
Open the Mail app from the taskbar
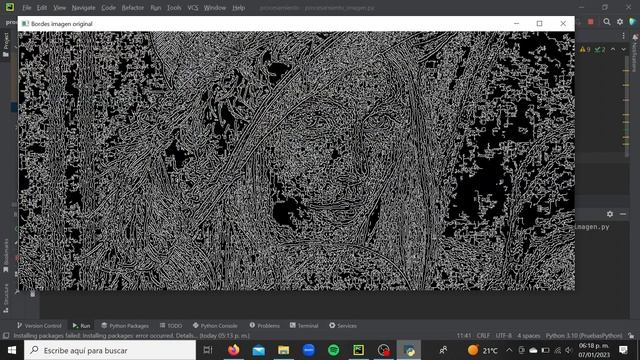coord(258,350)
